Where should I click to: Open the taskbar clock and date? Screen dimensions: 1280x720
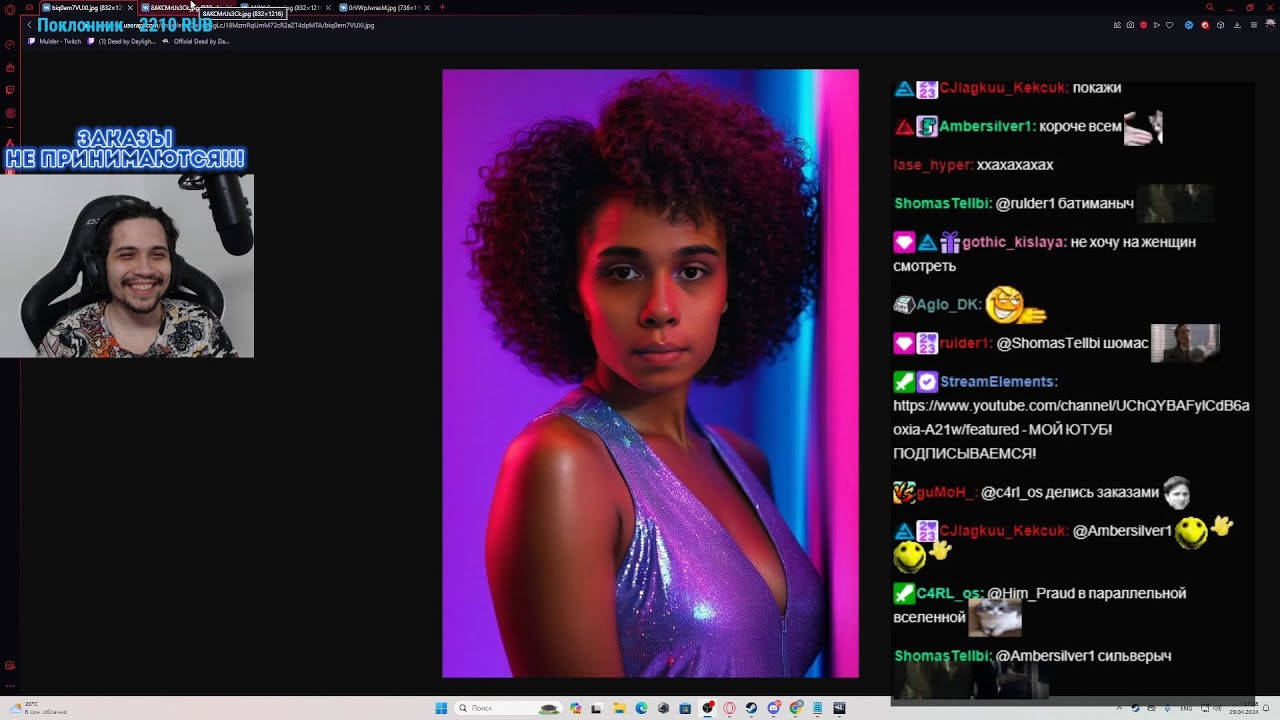pos(1243,708)
